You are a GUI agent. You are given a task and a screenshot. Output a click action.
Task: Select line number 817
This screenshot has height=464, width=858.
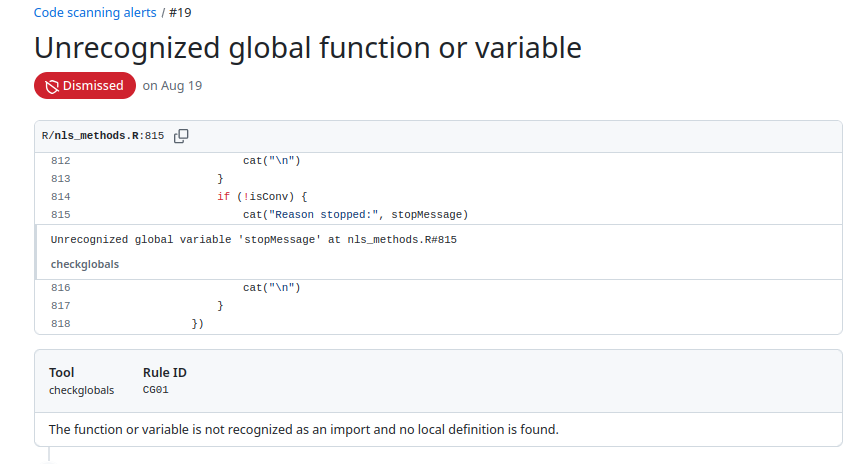coord(60,305)
